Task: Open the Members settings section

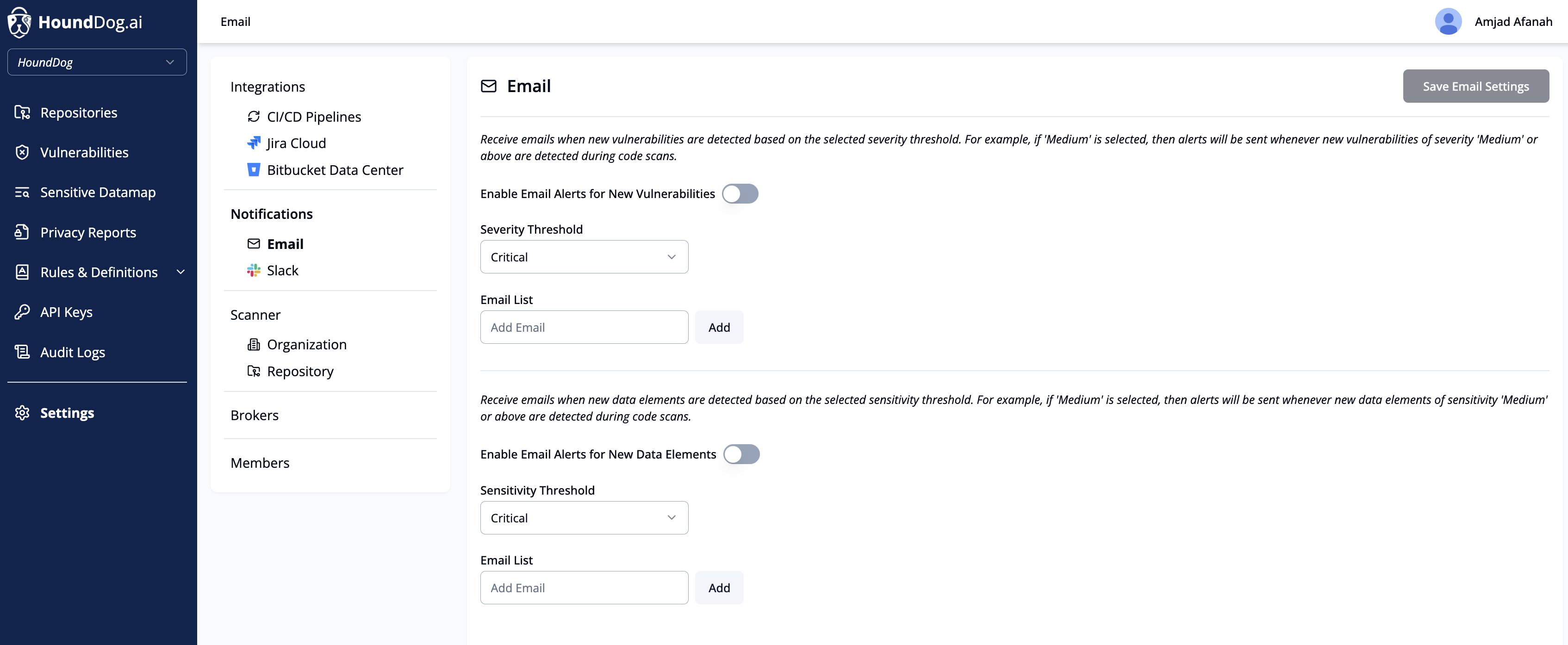Action: [x=260, y=463]
